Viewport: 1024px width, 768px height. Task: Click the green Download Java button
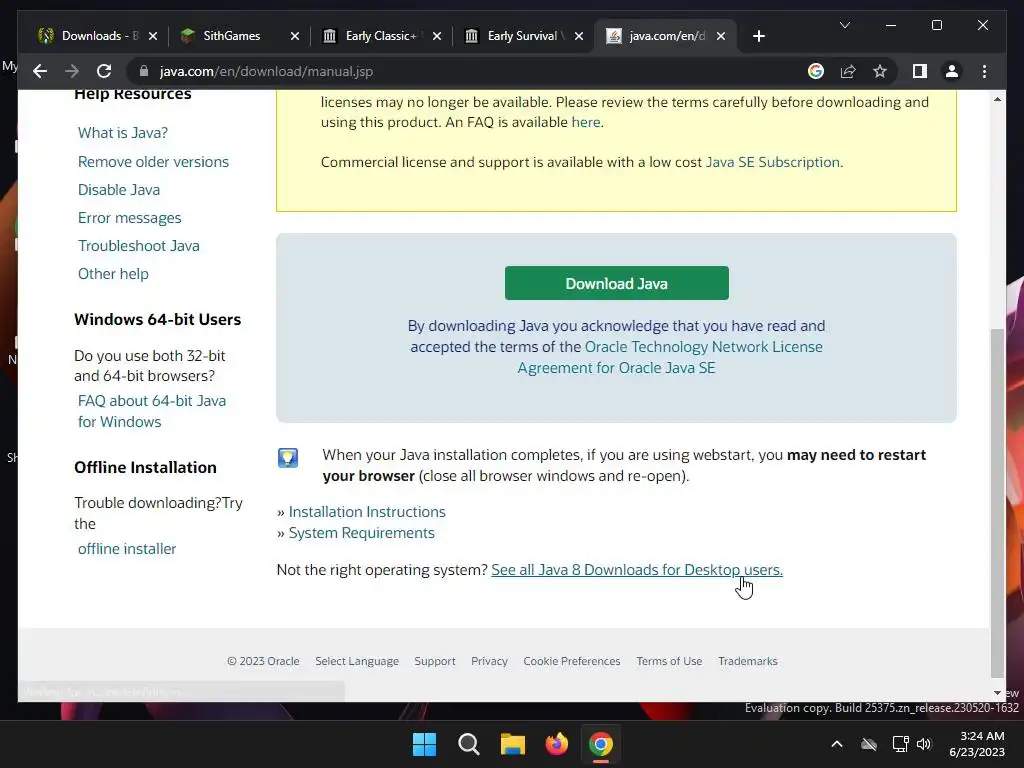[616, 283]
